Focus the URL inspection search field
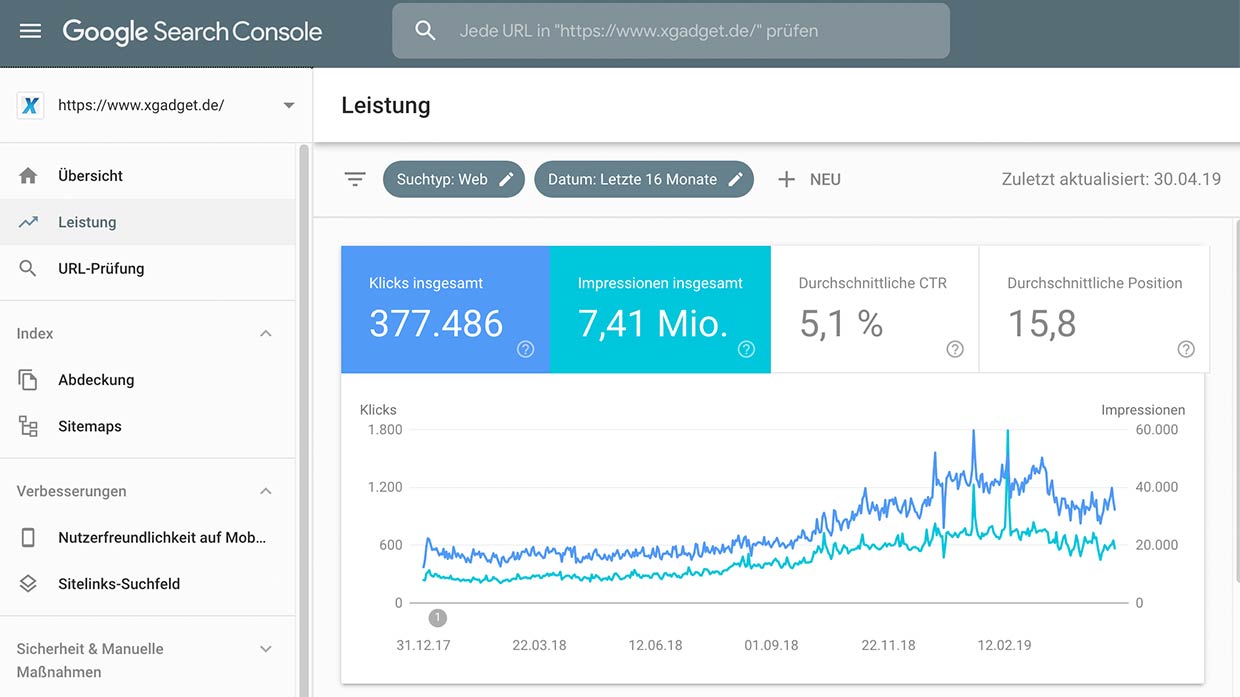1240x697 pixels. click(x=671, y=31)
